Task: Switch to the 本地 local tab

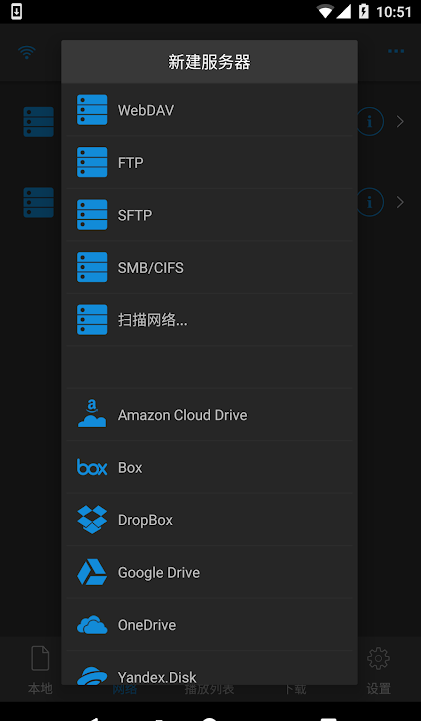Action: (x=40, y=670)
